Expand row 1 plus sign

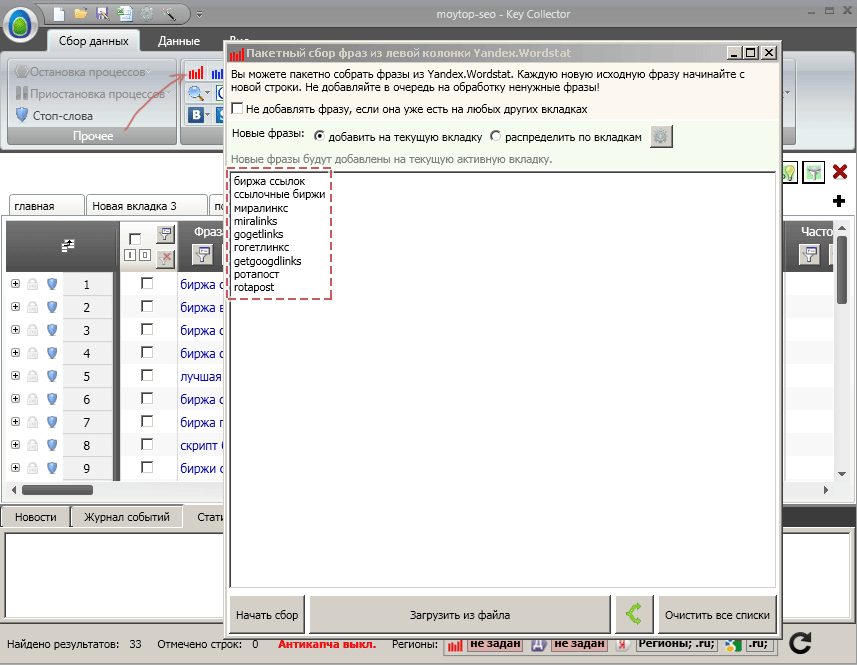click(15, 284)
